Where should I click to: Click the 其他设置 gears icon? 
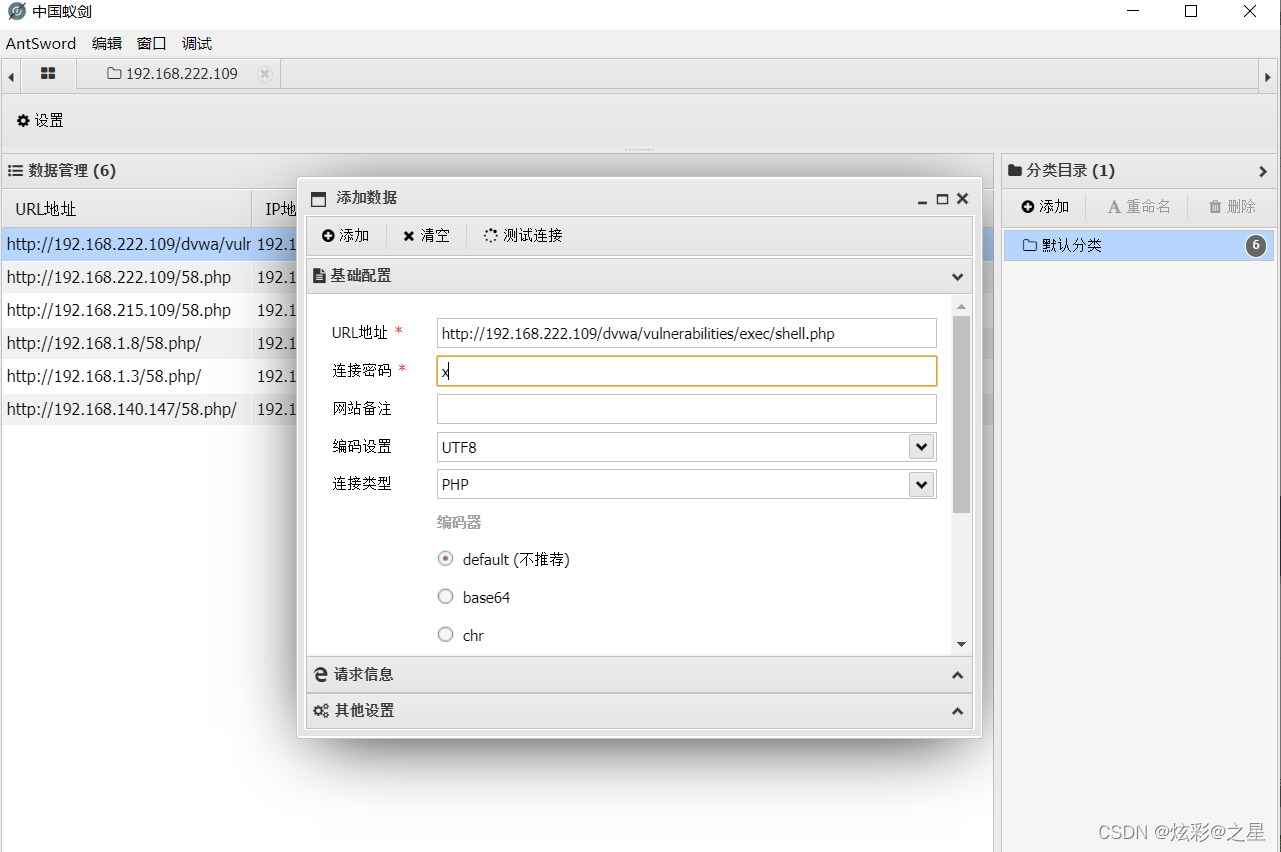(x=321, y=711)
